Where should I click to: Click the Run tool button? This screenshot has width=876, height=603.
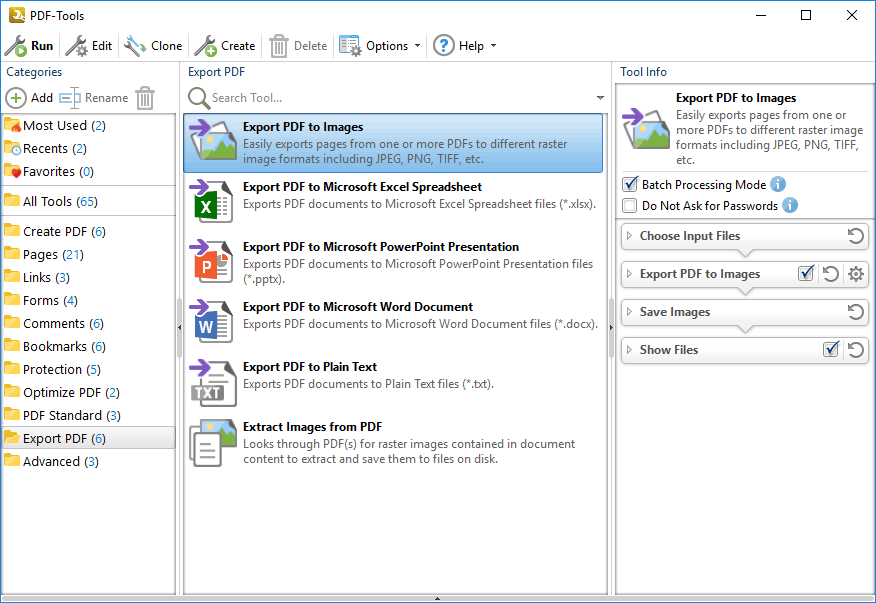pos(29,46)
